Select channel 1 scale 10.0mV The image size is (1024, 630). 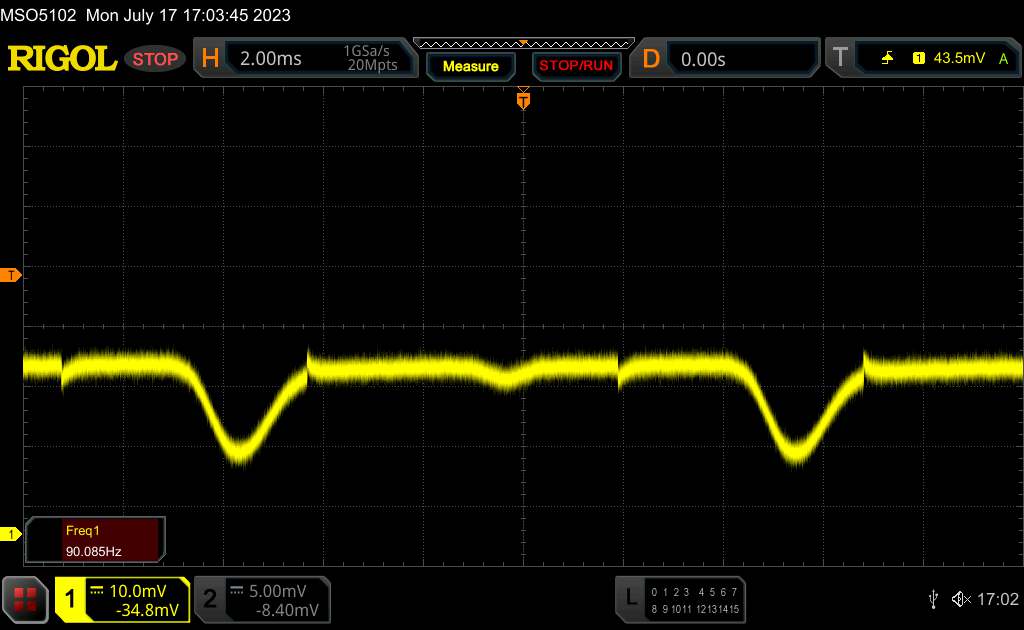[x=138, y=591]
